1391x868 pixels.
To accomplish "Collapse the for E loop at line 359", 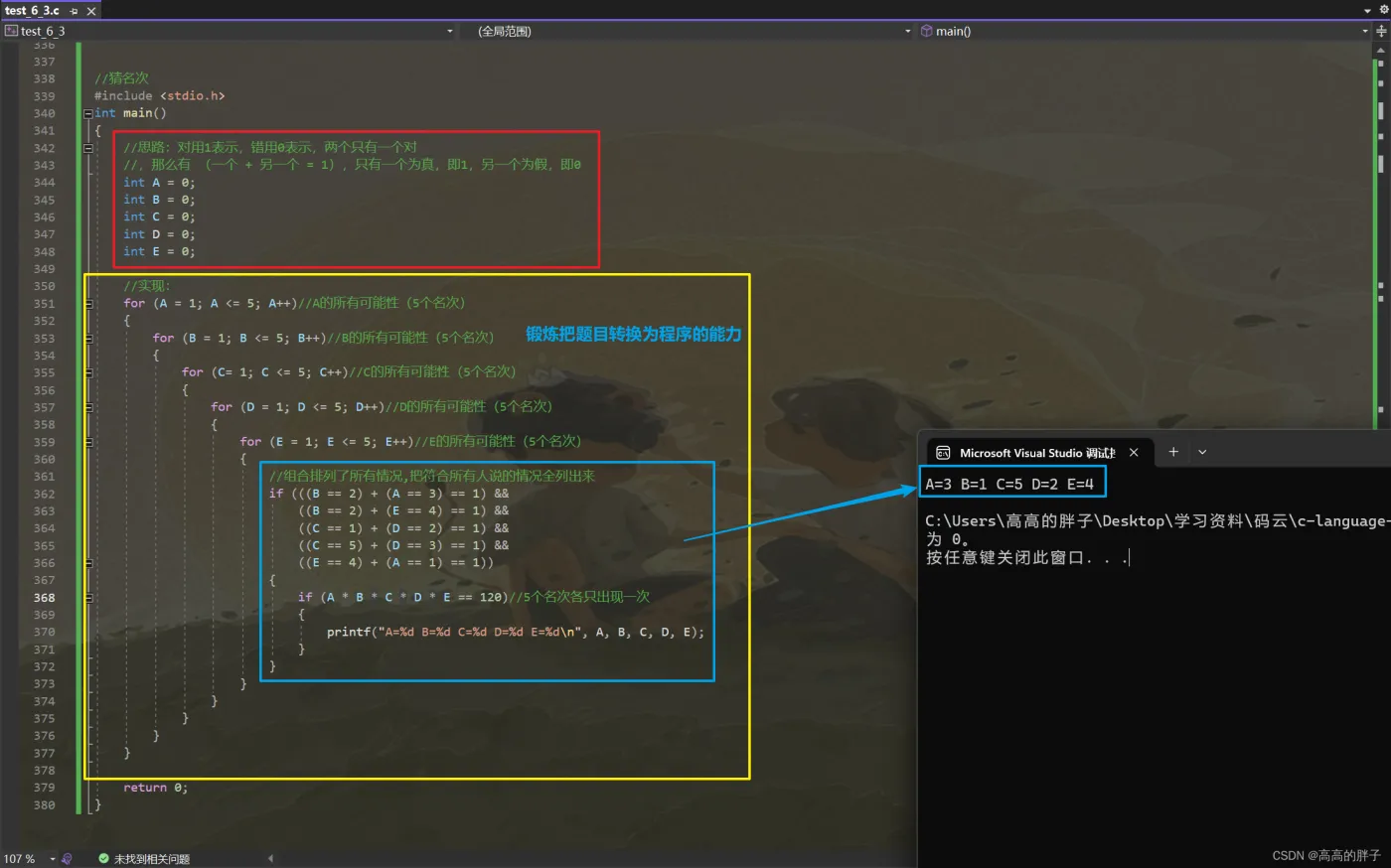I will (88, 442).
